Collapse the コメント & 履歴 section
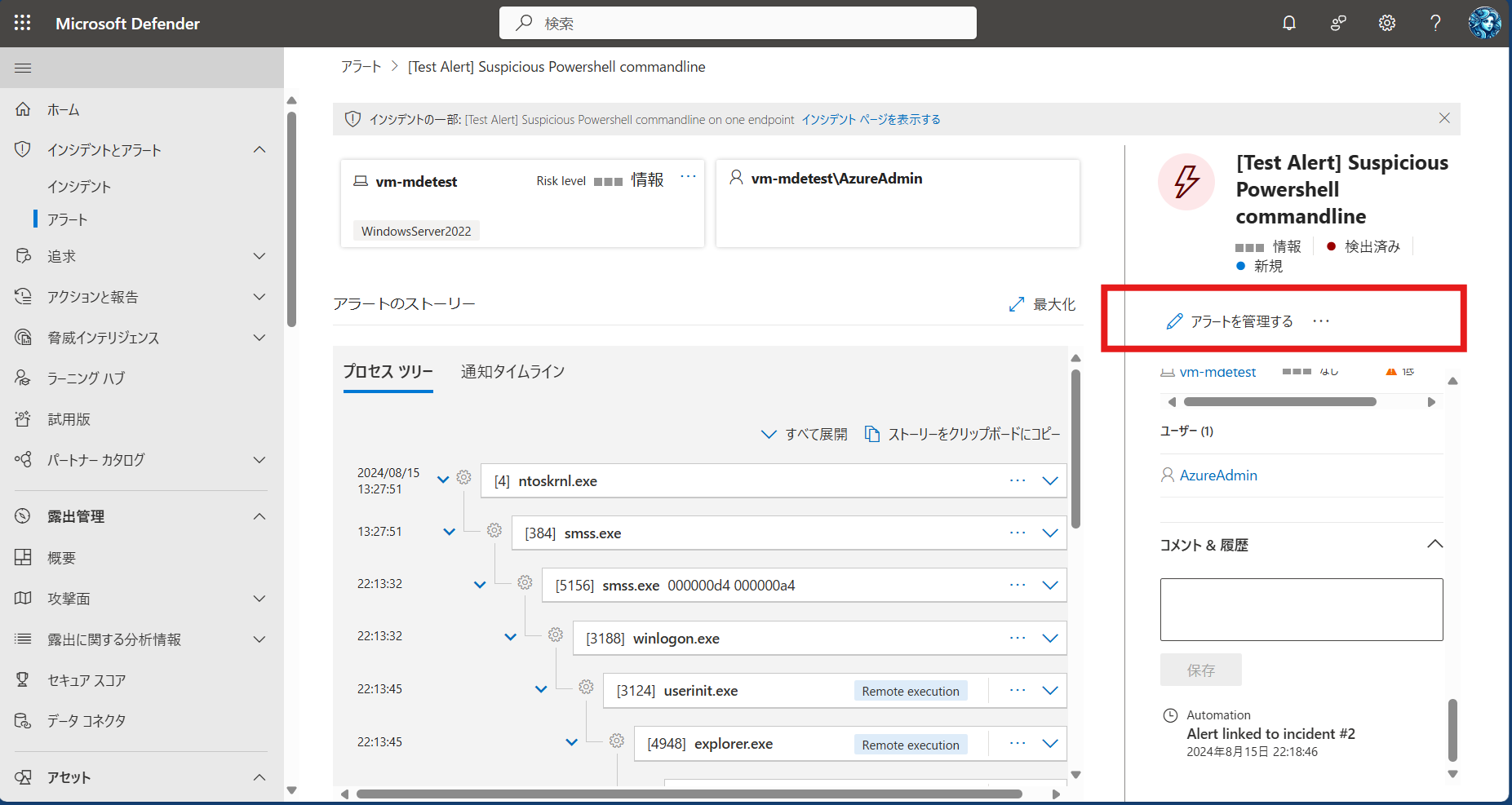Screen dimensions: 1512x805 (1434, 544)
